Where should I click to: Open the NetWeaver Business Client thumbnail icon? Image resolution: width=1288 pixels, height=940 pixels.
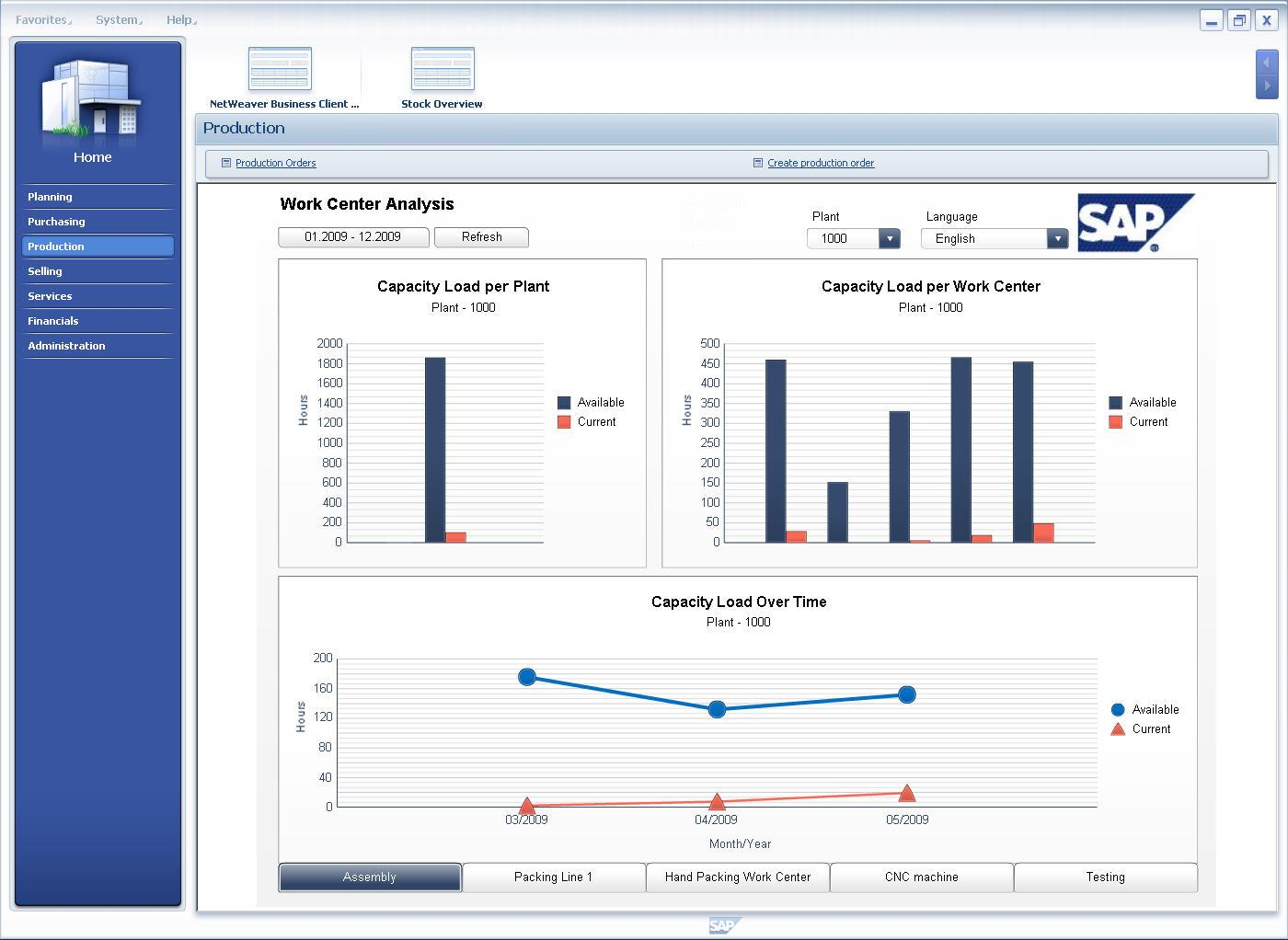[280, 70]
